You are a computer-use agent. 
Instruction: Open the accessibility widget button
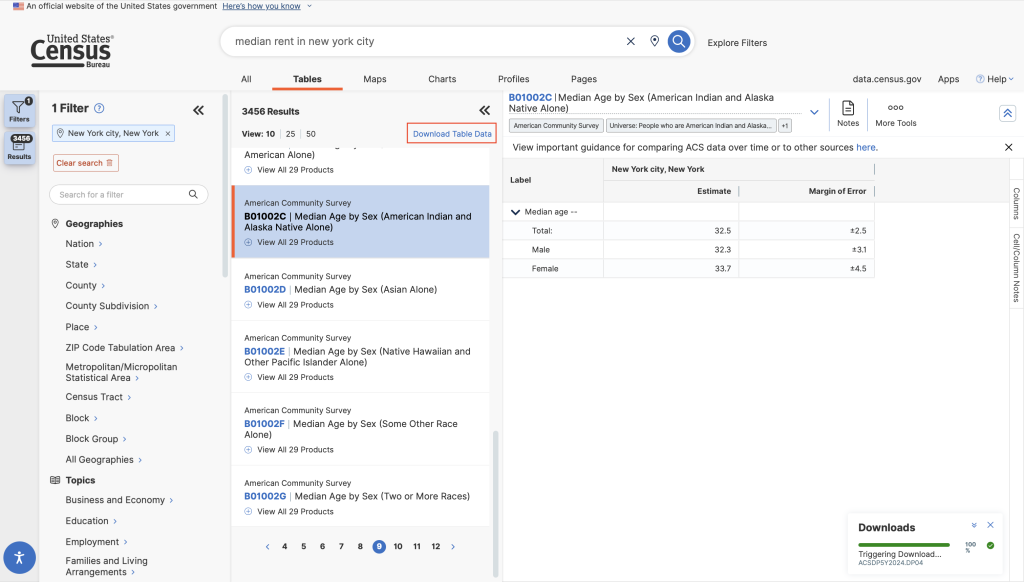[x=19, y=557]
